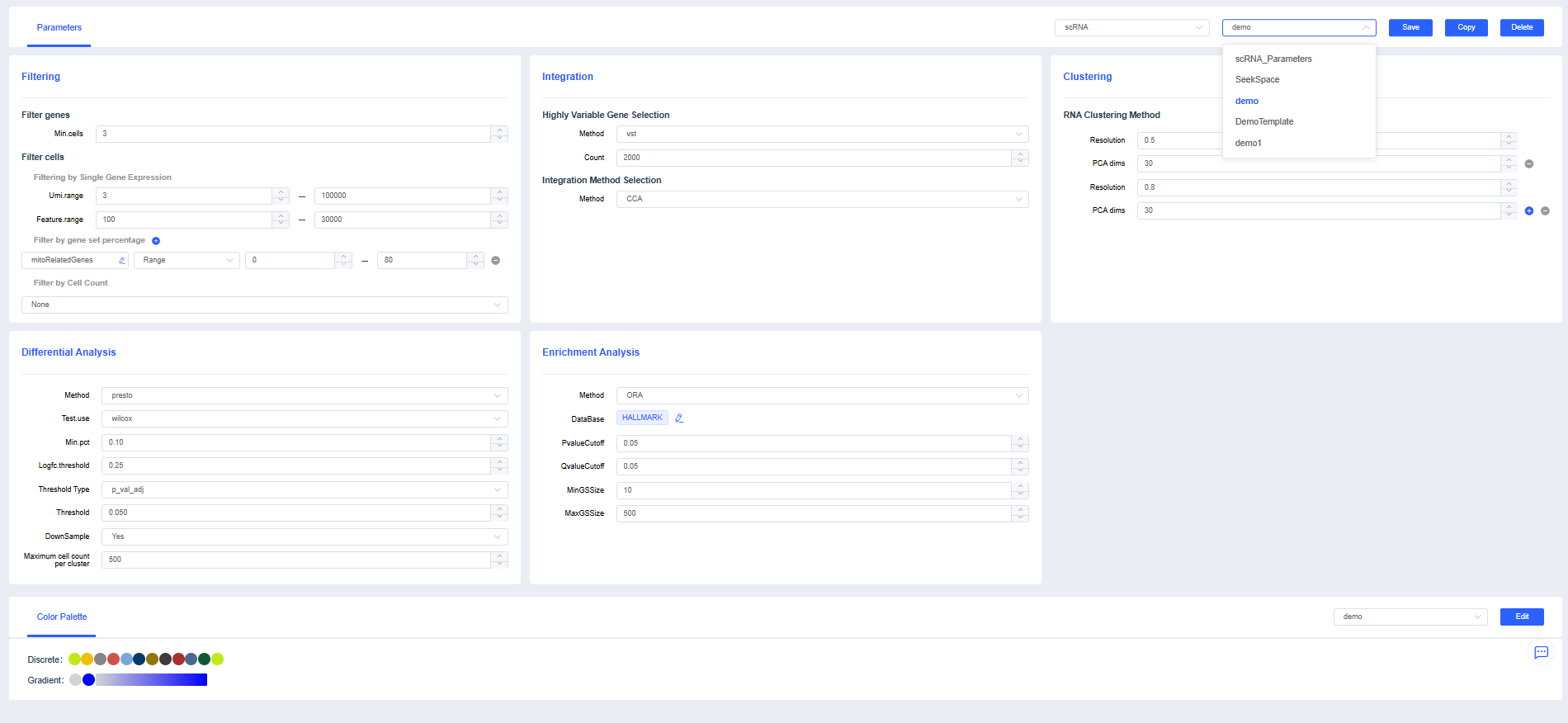
Task: Expand the Differential Analysis presto method dropdown
Action: coord(305,396)
